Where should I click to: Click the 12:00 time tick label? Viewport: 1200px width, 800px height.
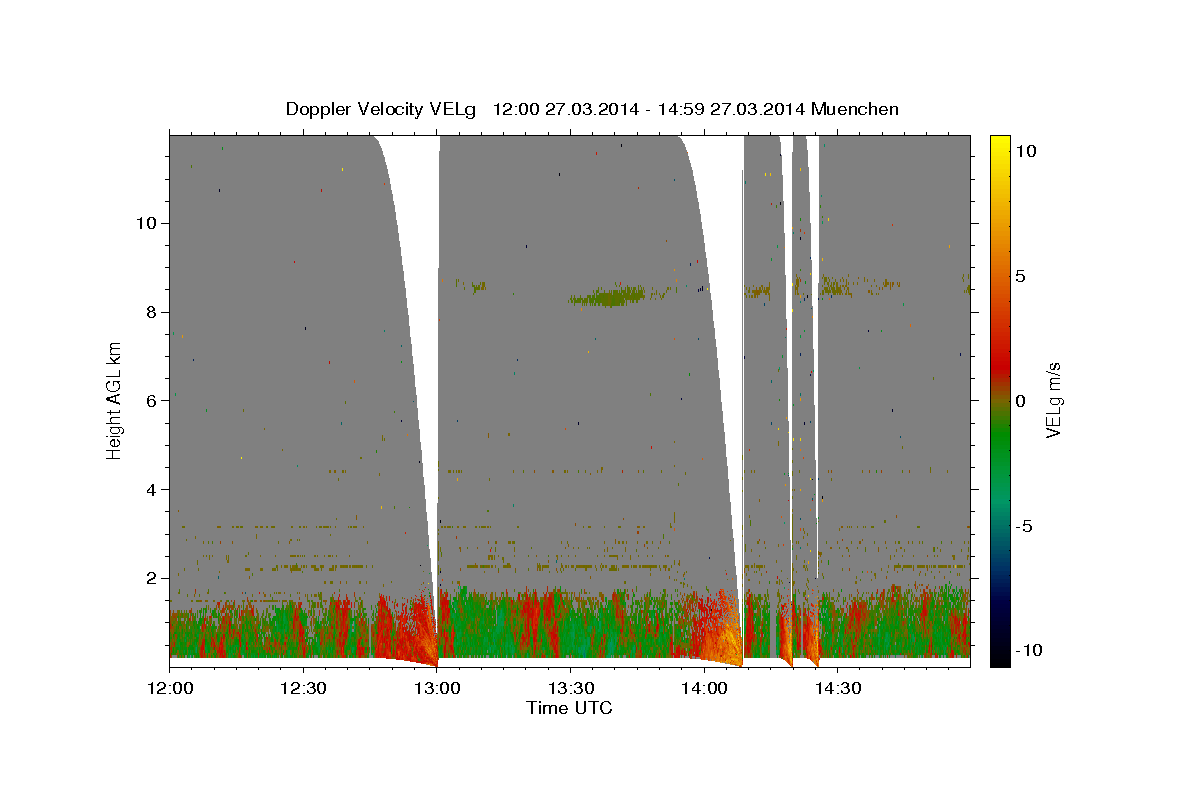170,689
